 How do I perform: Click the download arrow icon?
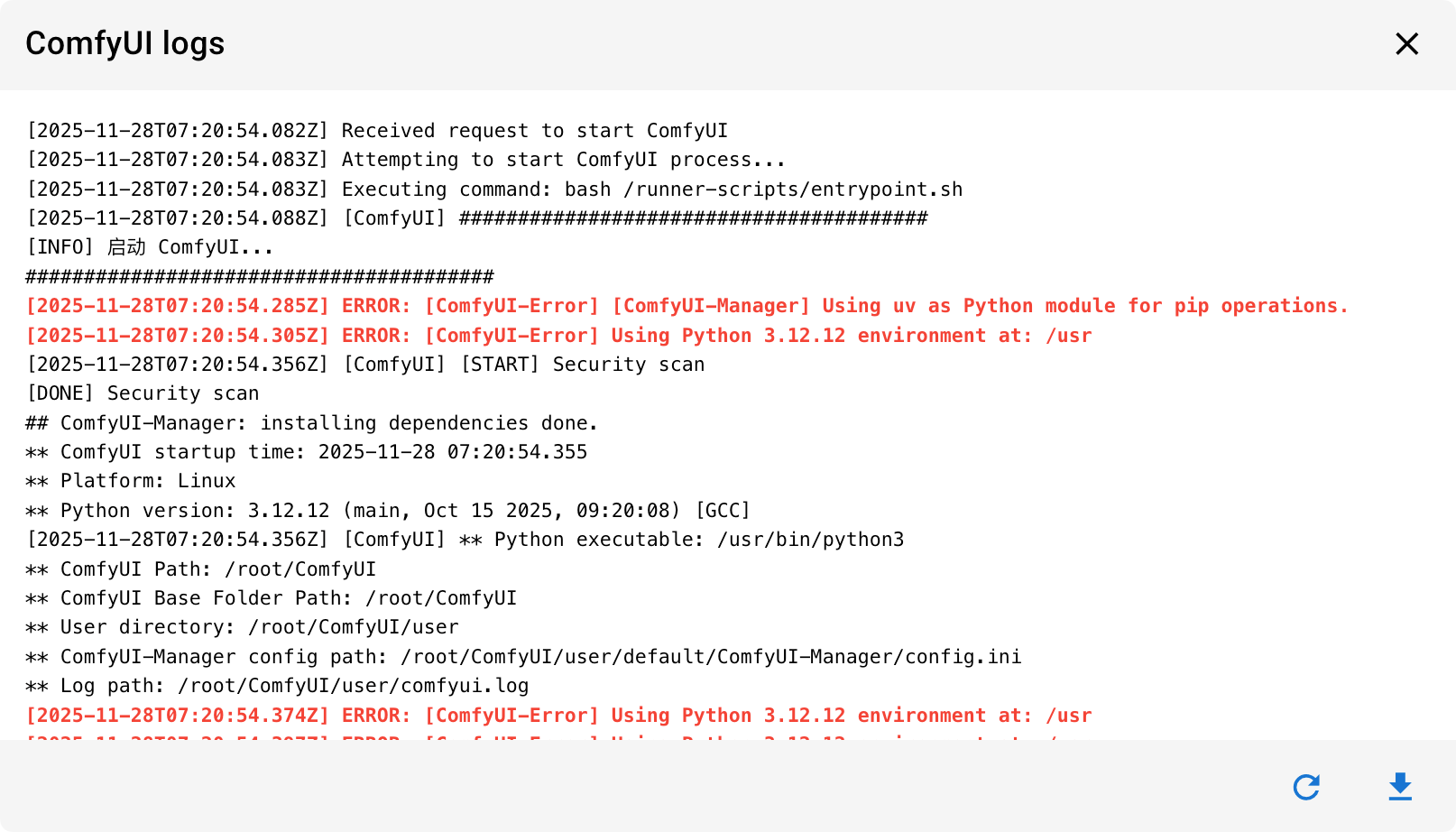1399,786
